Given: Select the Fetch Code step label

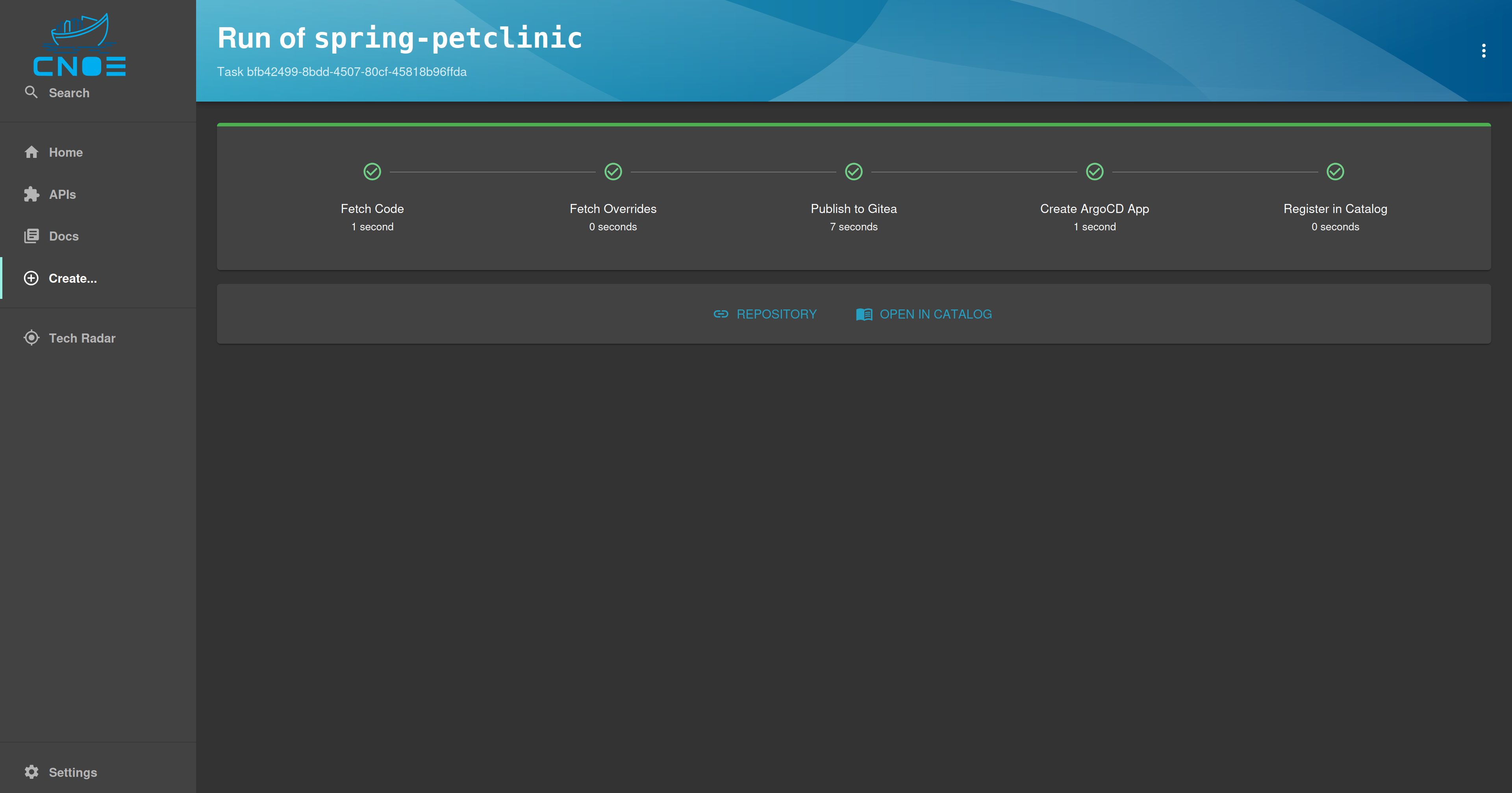Looking at the screenshot, I should coord(372,208).
